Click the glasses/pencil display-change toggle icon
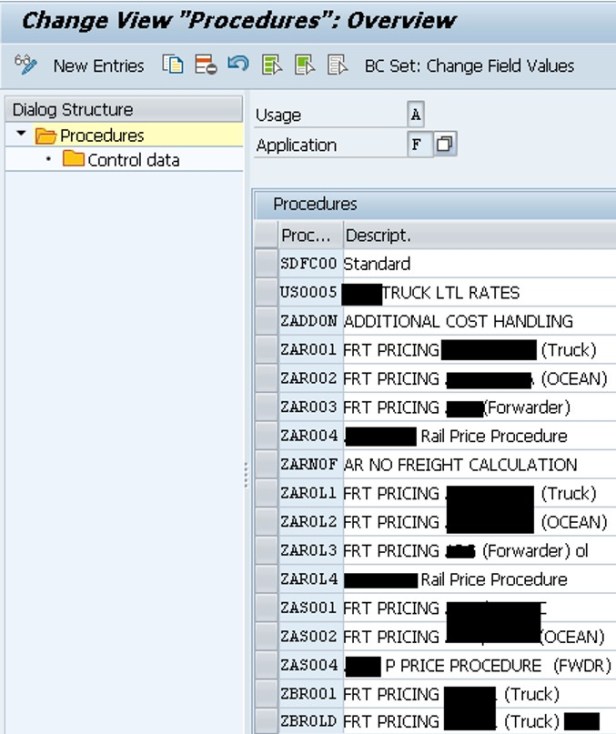616x734 pixels. (26, 65)
